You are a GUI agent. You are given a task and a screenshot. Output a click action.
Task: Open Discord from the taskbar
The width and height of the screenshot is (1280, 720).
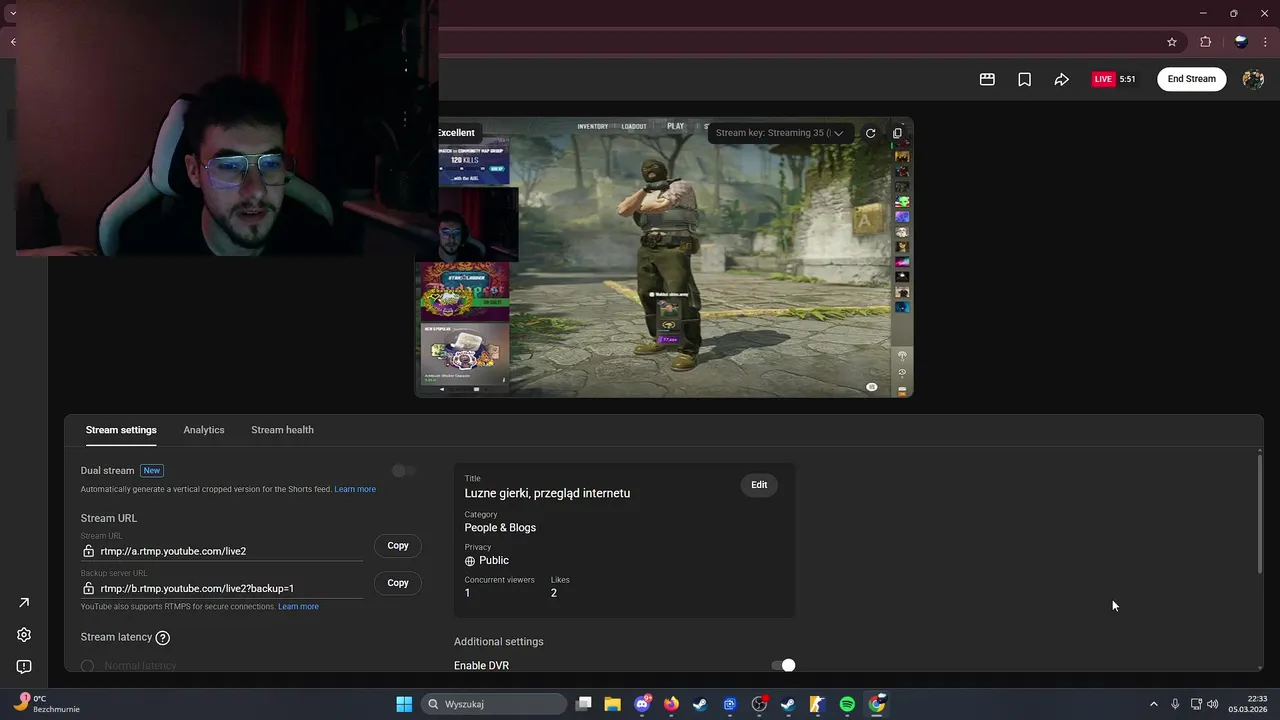(x=642, y=704)
